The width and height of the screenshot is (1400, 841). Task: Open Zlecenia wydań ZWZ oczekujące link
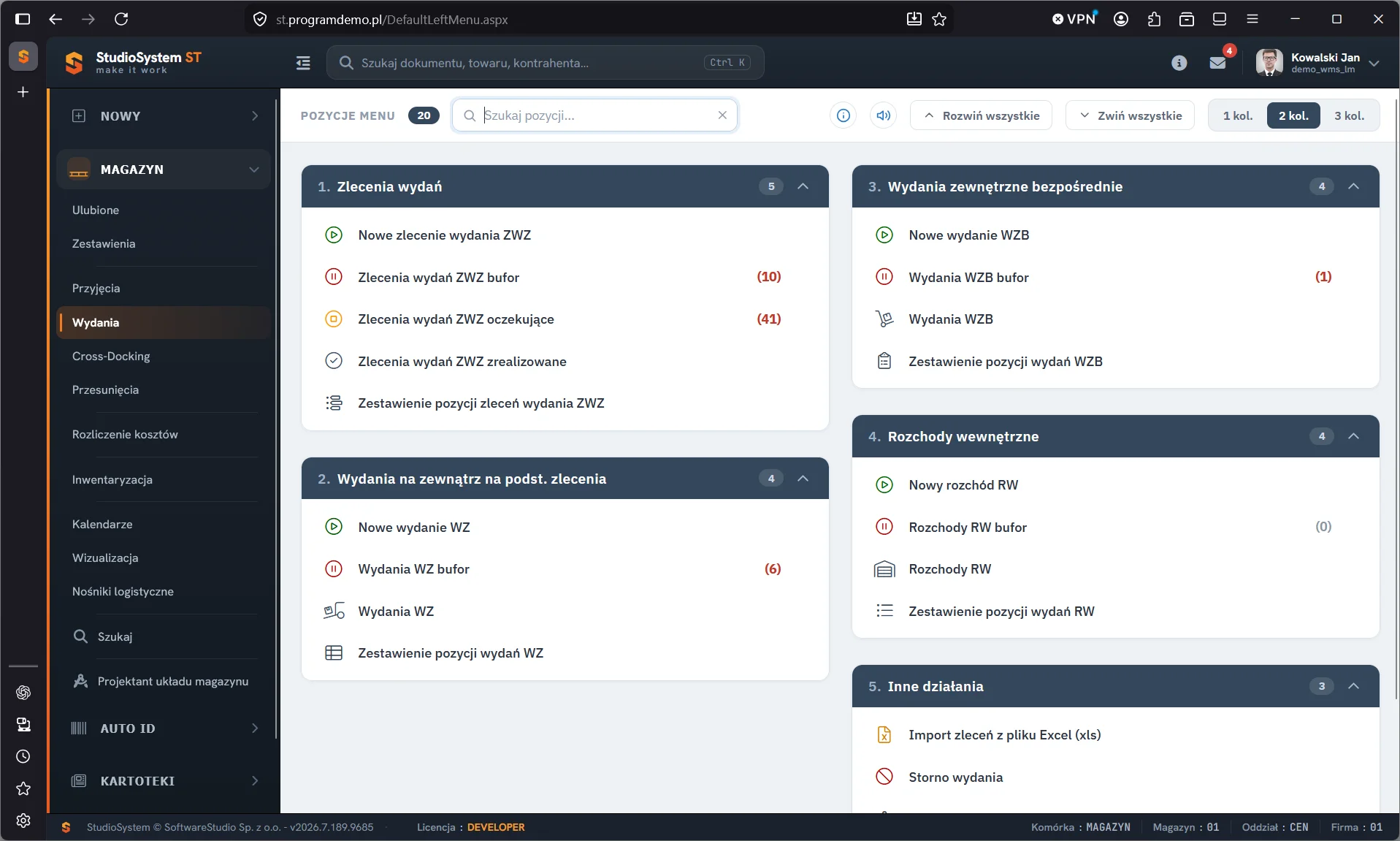pyautogui.click(x=456, y=319)
